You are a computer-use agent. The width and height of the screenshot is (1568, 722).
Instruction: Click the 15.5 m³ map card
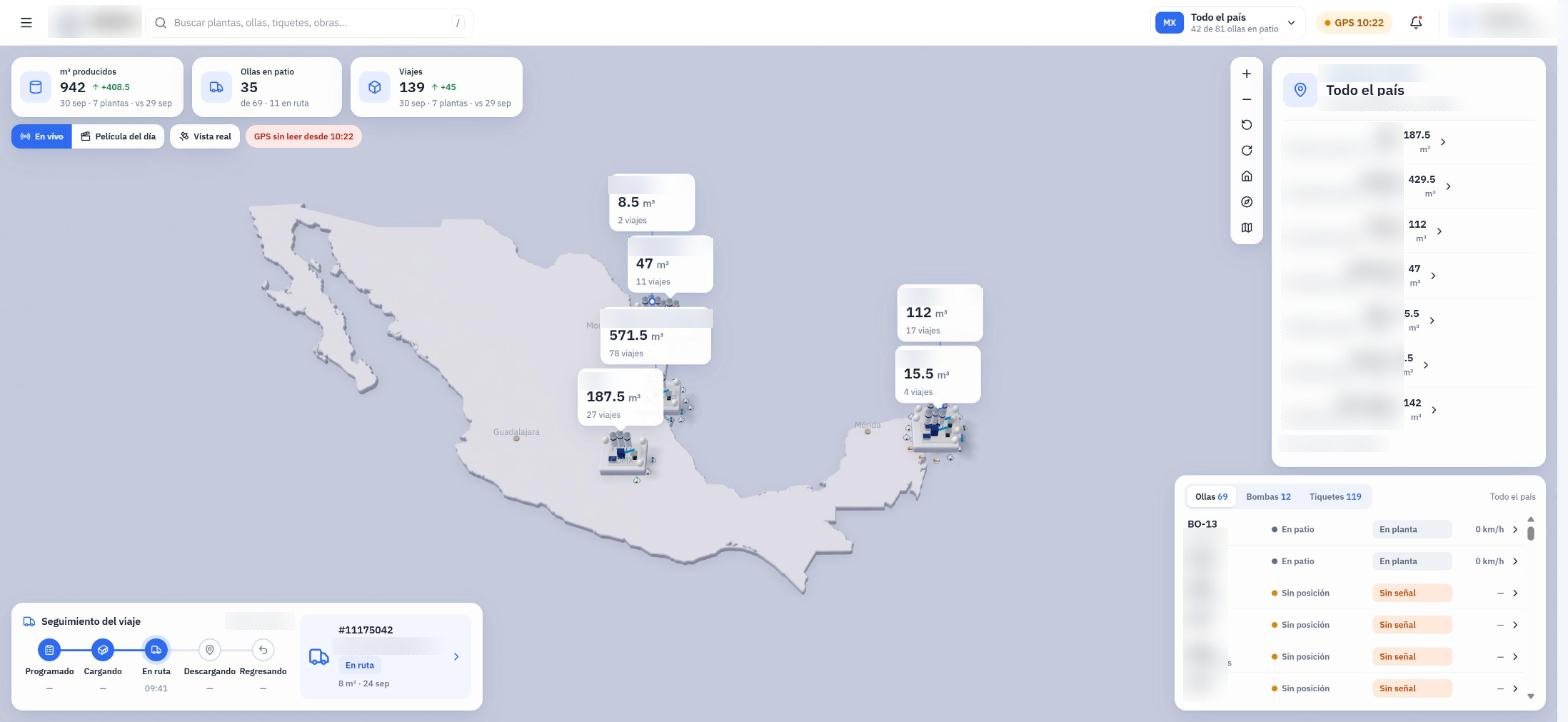point(937,375)
